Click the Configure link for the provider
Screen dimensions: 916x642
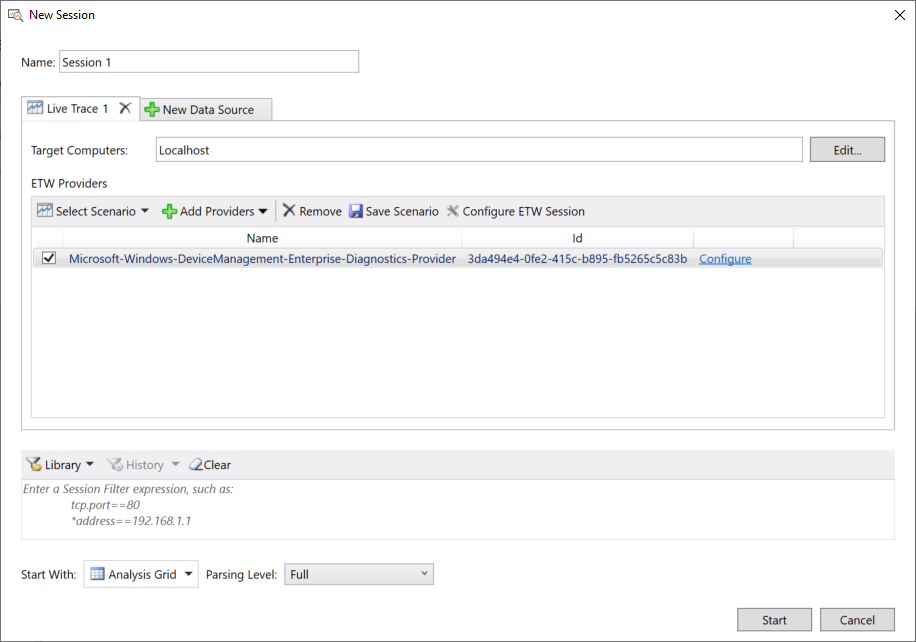(725, 259)
